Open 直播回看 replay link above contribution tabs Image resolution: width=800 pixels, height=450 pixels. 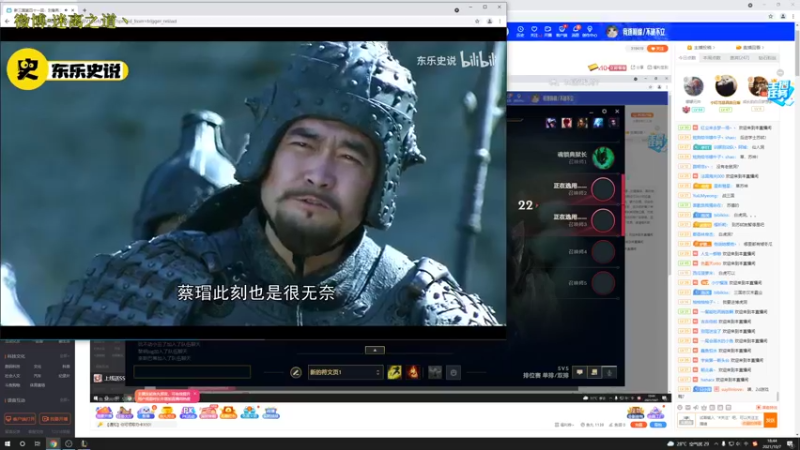point(750,47)
